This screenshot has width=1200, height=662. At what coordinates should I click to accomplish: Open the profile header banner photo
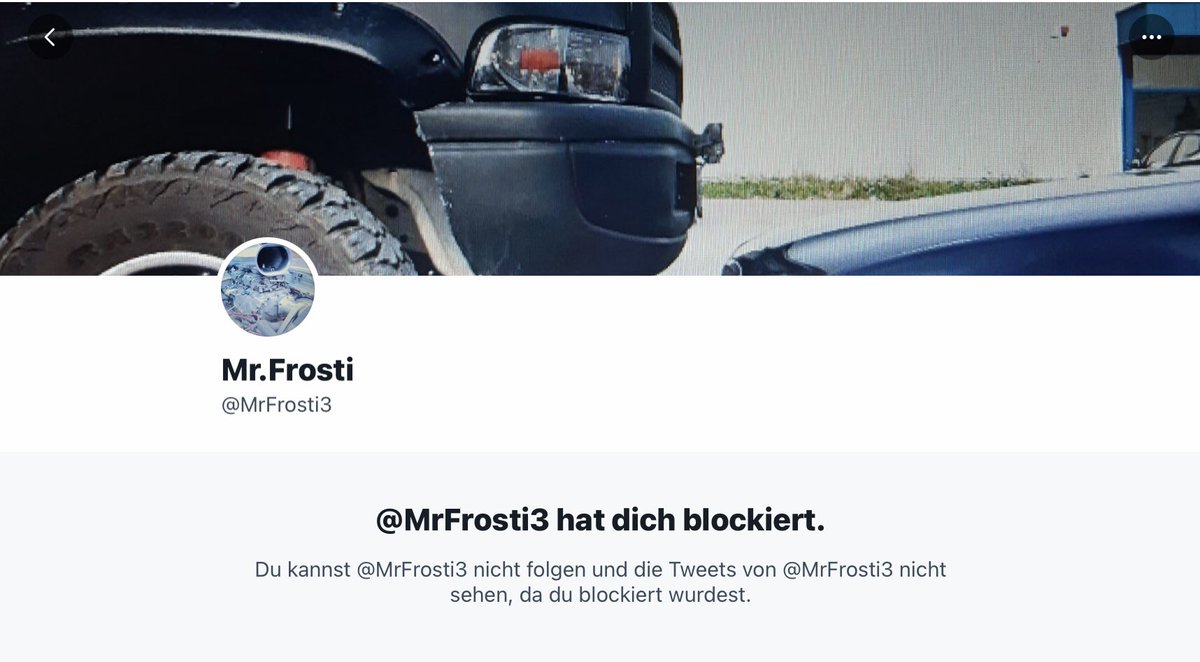(x=600, y=138)
